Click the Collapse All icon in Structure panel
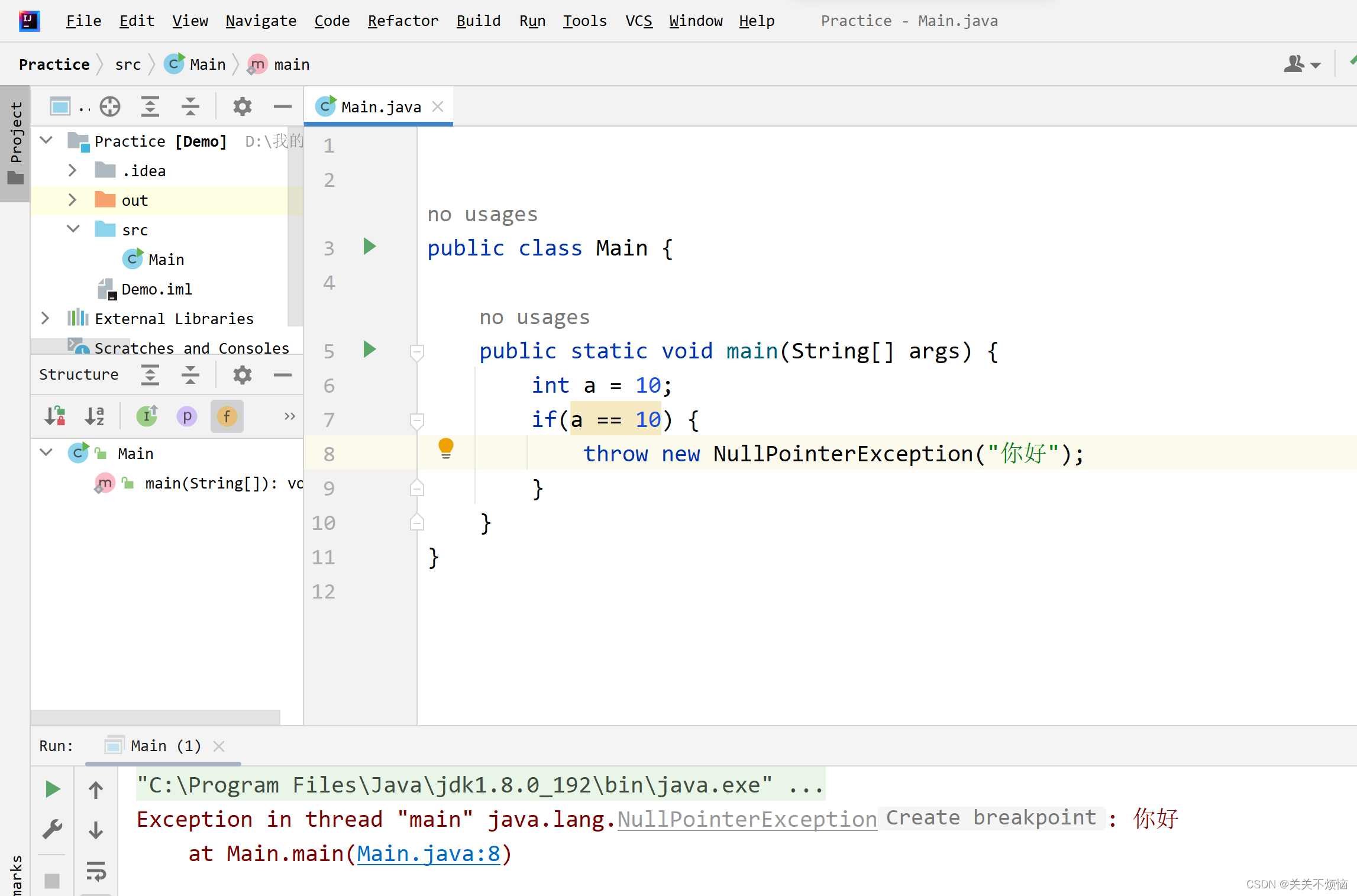Image resolution: width=1357 pixels, height=896 pixels. 190,374
